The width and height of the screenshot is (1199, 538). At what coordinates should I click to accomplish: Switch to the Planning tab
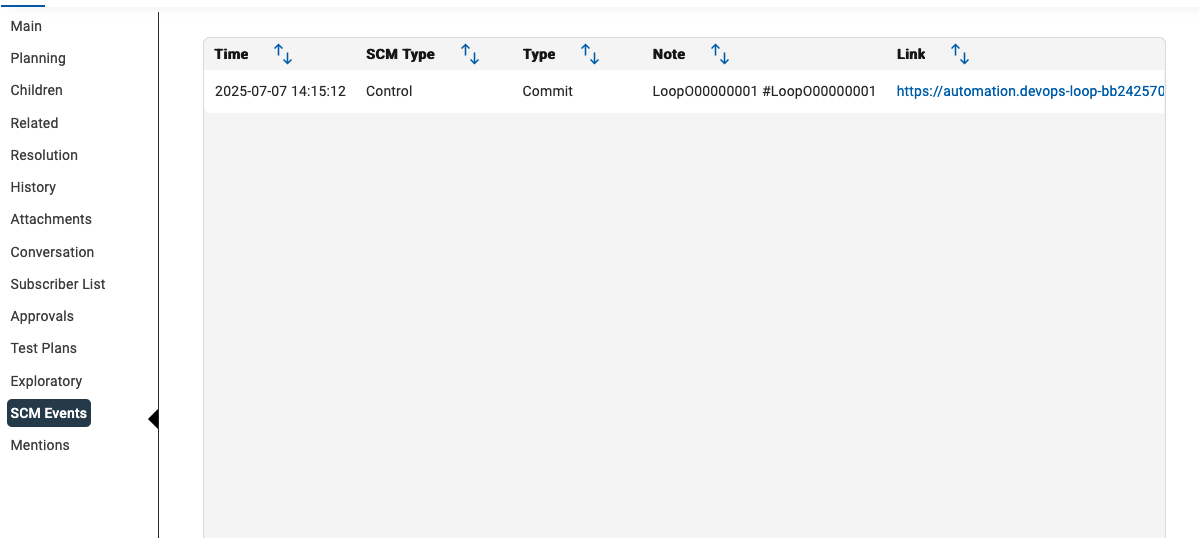[38, 58]
